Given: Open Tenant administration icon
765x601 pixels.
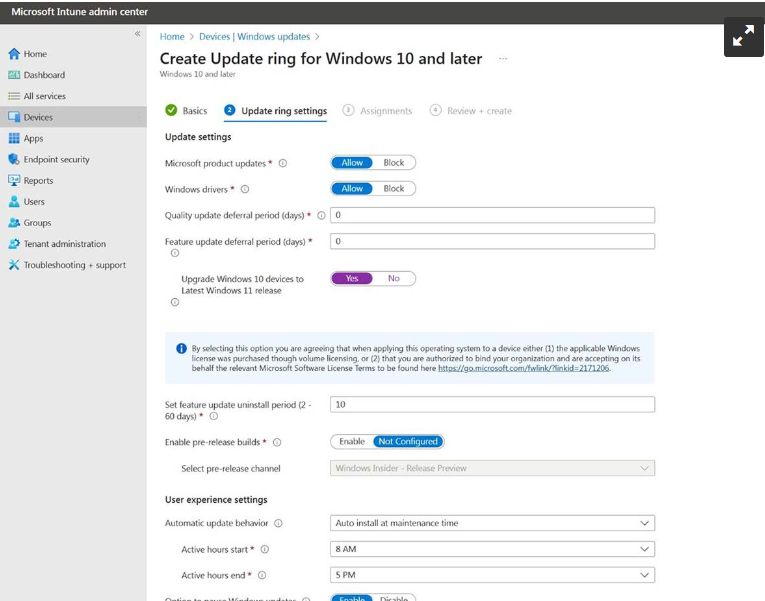Looking at the screenshot, I should point(14,244).
